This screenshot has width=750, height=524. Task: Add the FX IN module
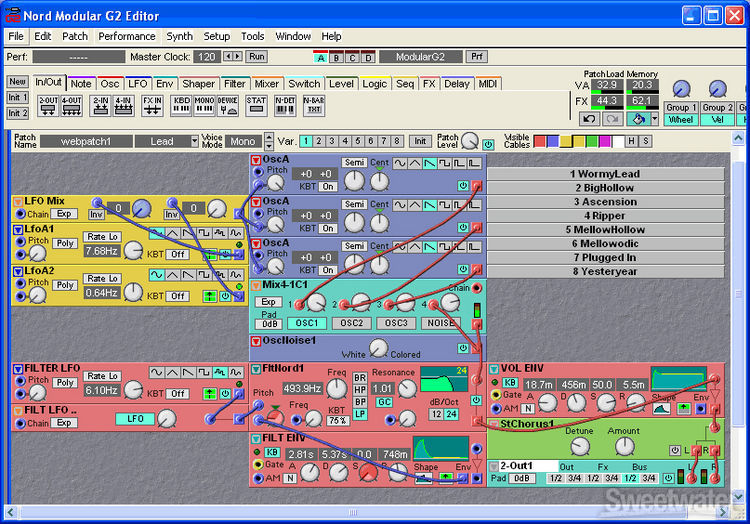pos(152,106)
